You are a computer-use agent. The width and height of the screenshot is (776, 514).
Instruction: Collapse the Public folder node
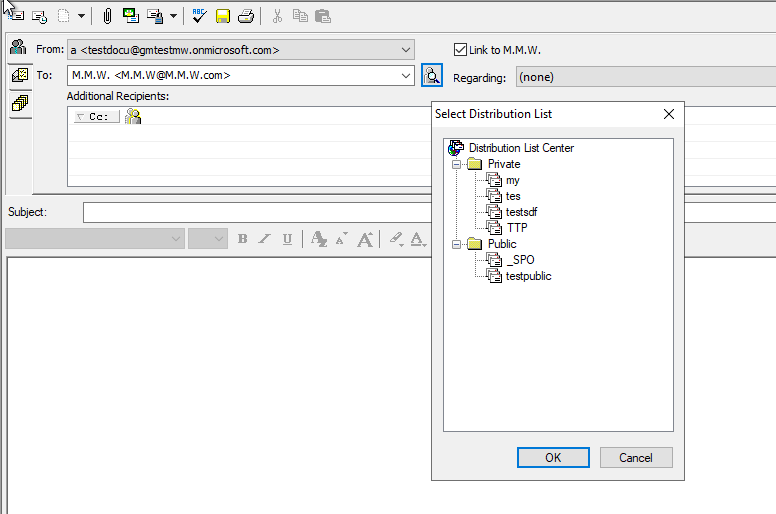pos(457,244)
